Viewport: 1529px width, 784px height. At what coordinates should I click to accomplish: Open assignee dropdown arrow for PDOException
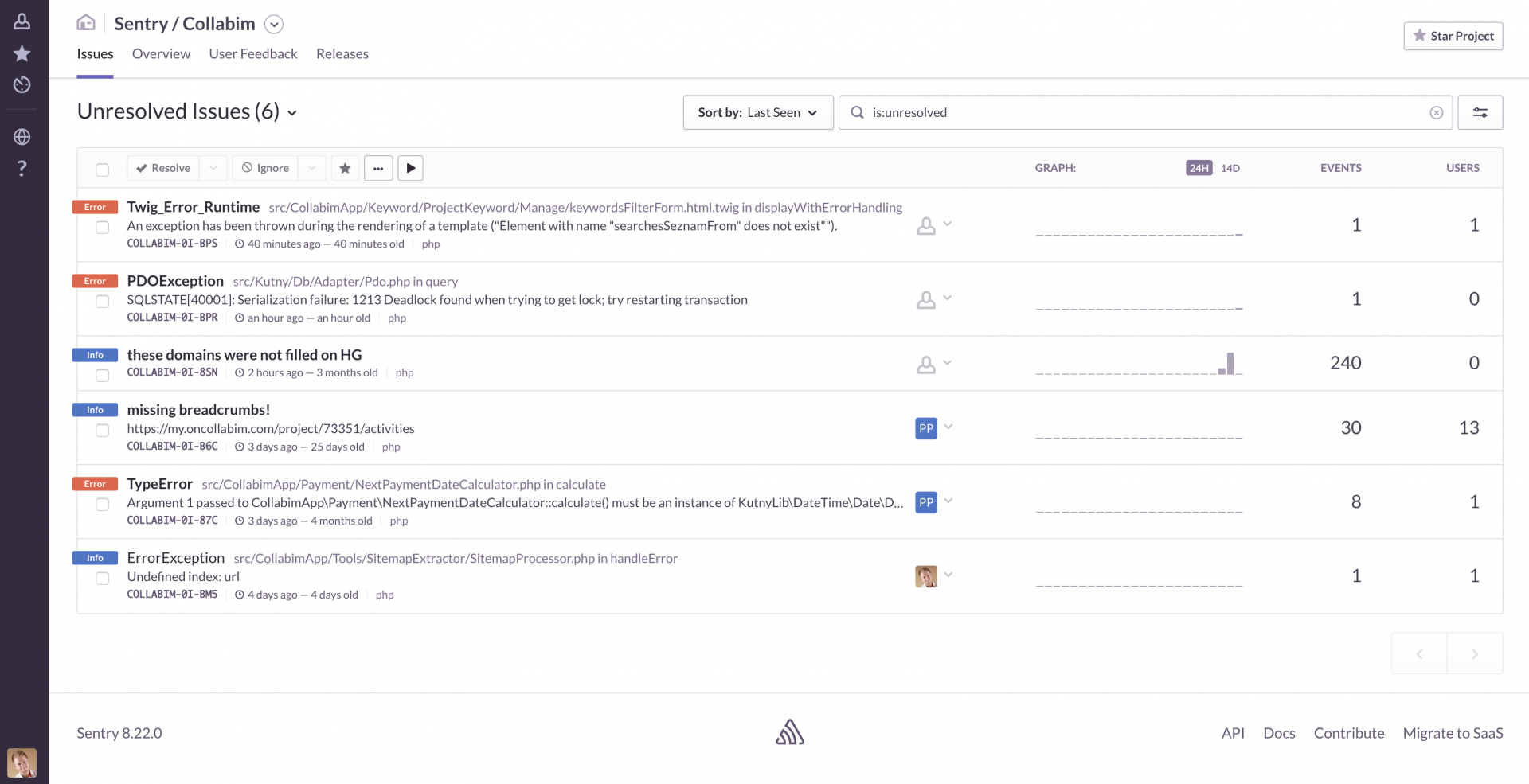[948, 298]
